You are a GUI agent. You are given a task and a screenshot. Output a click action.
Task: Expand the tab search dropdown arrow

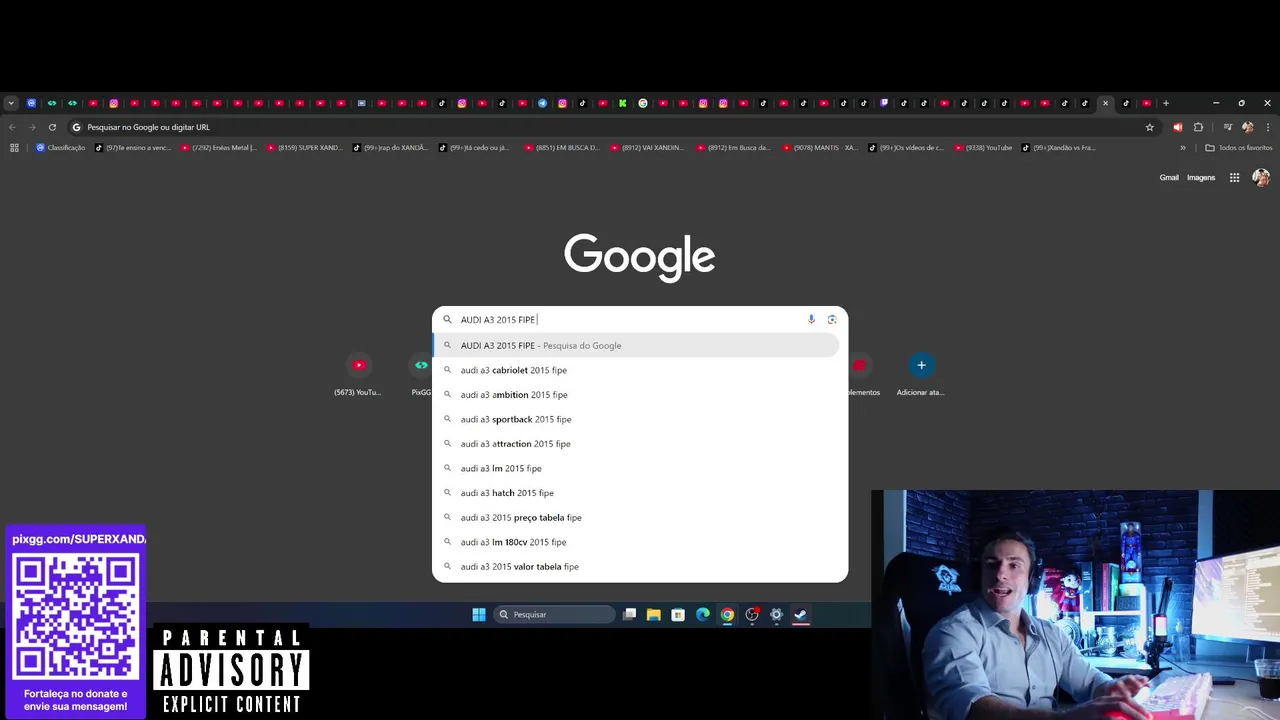(x=11, y=103)
